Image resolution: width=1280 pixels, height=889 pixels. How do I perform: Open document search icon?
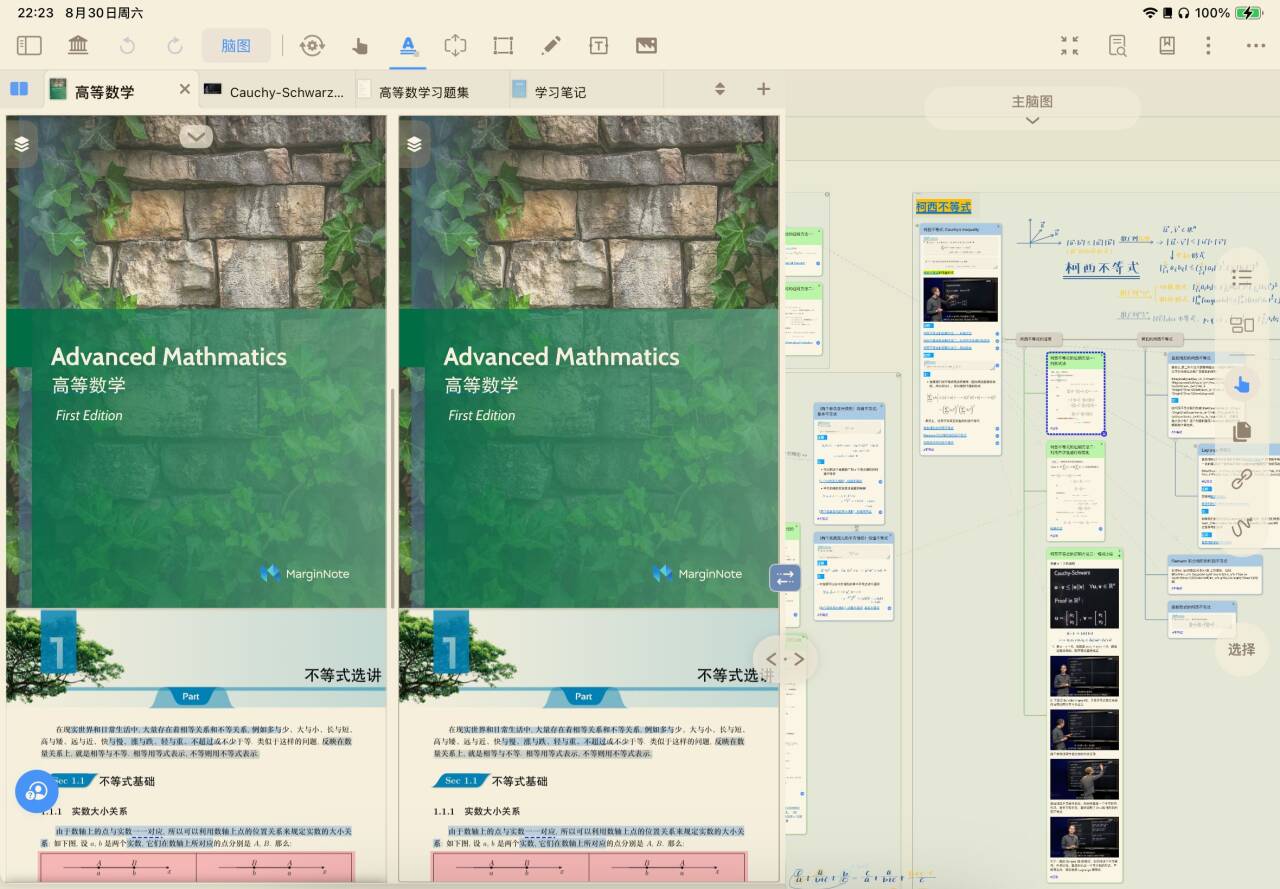click(x=1118, y=45)
